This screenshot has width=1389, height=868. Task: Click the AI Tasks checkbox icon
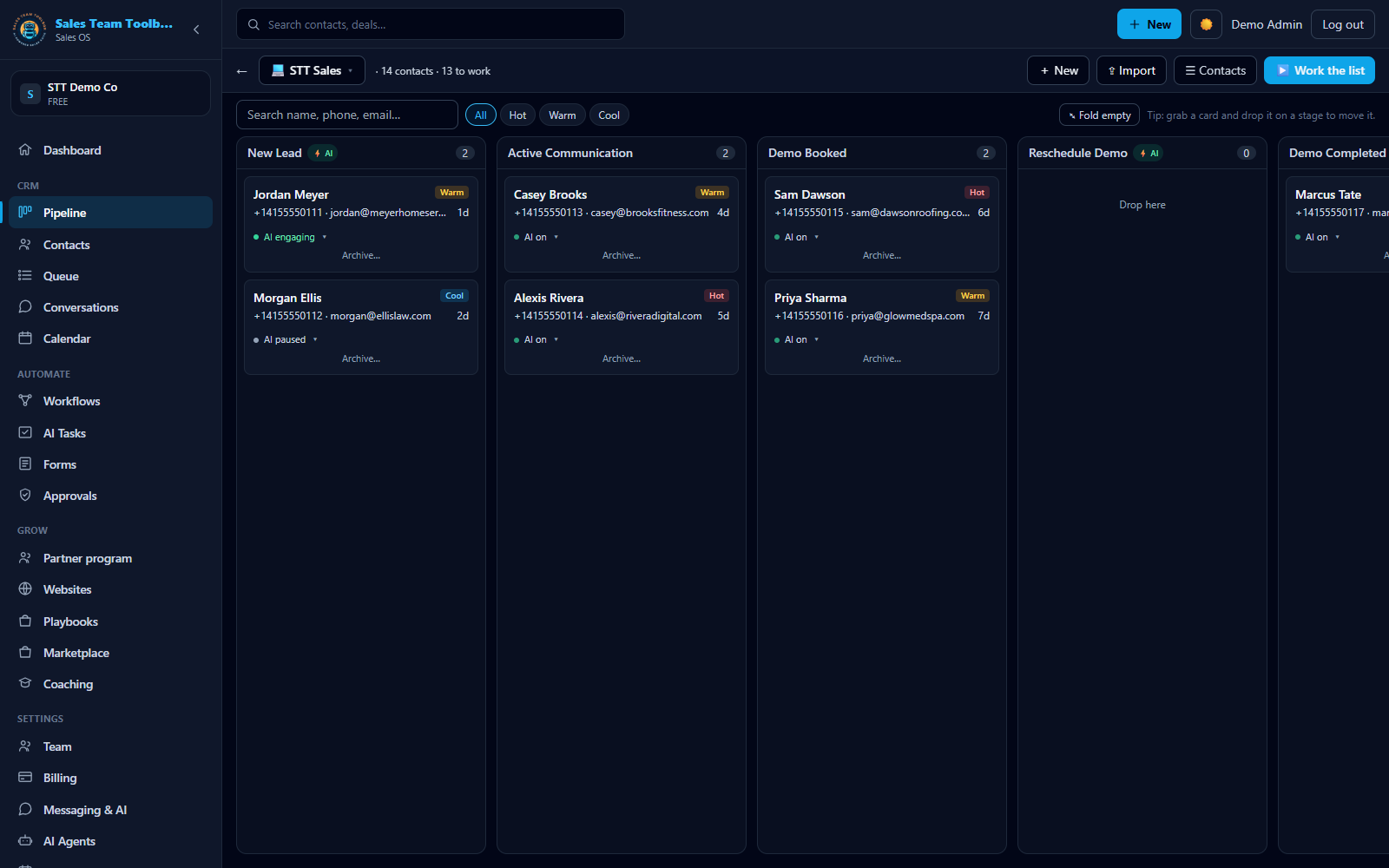click(25, 433)
